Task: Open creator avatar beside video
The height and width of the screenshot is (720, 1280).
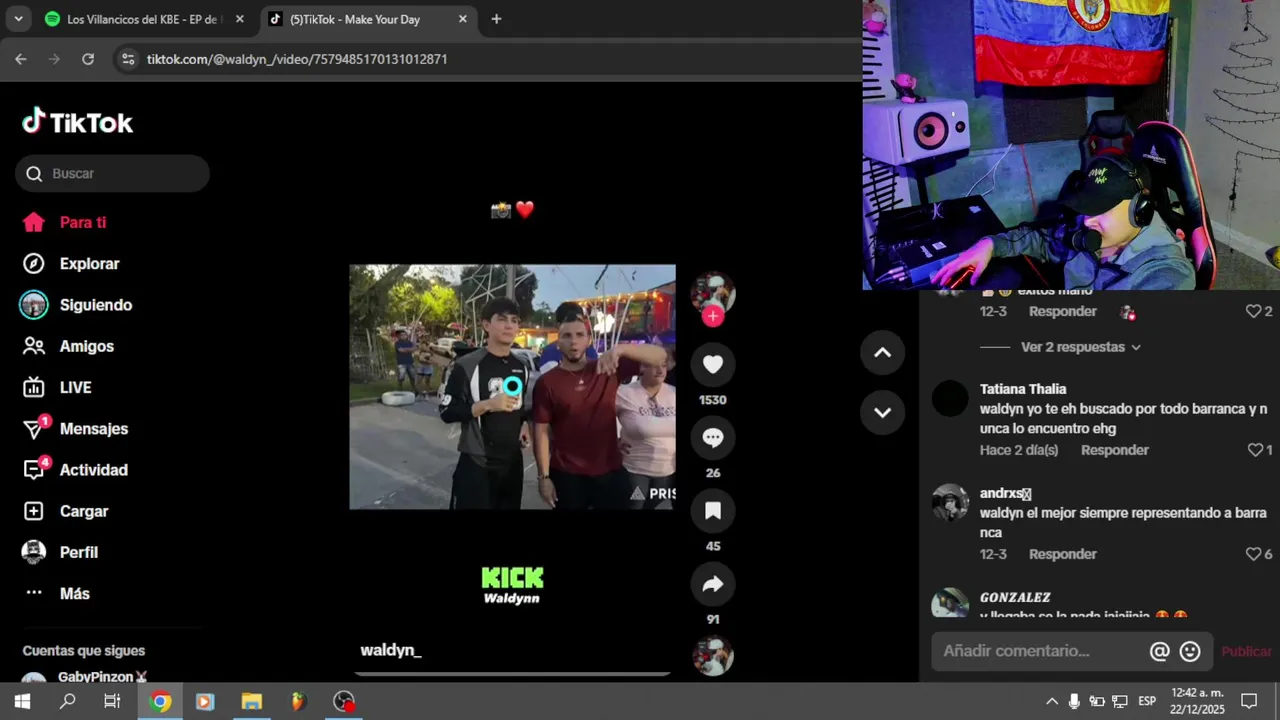Action: (x=712, y=292)
